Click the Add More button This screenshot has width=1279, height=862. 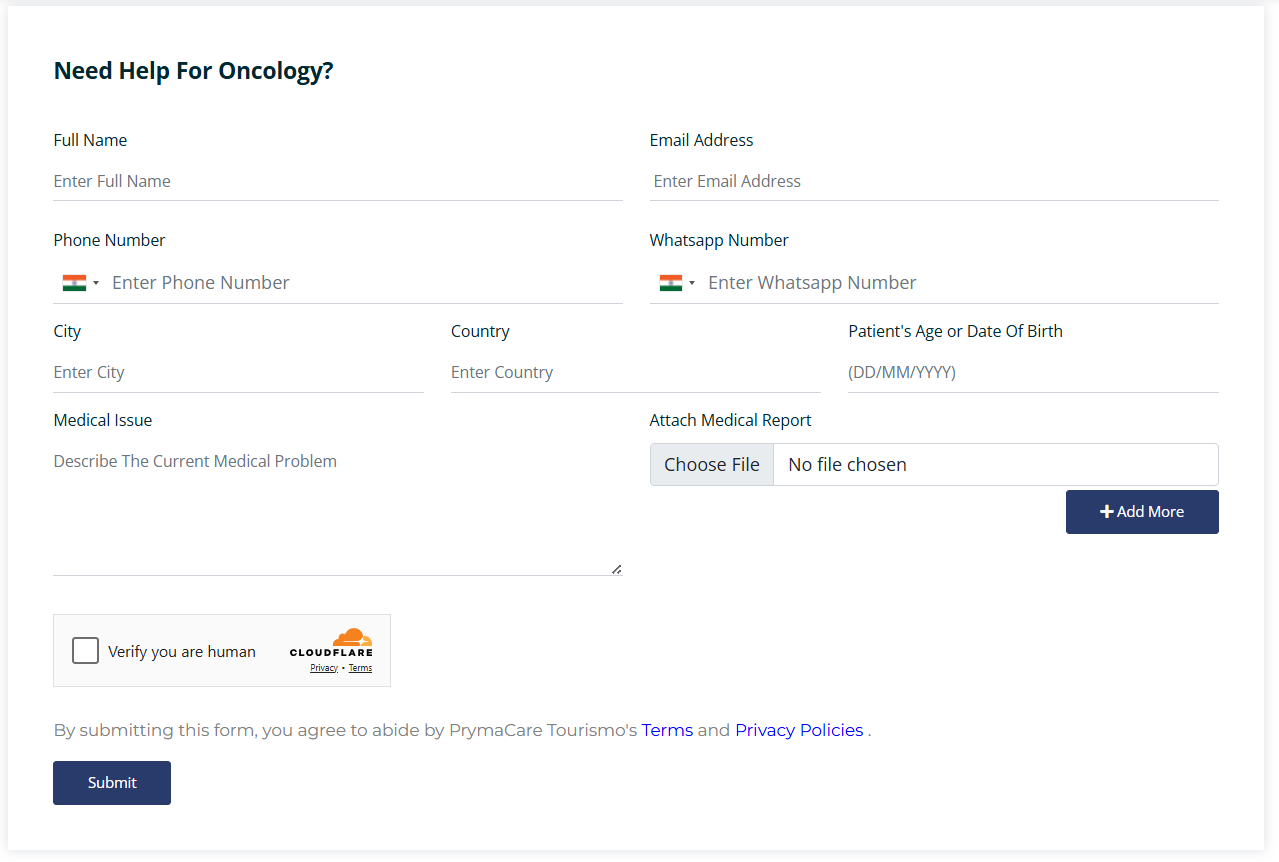1142,511
